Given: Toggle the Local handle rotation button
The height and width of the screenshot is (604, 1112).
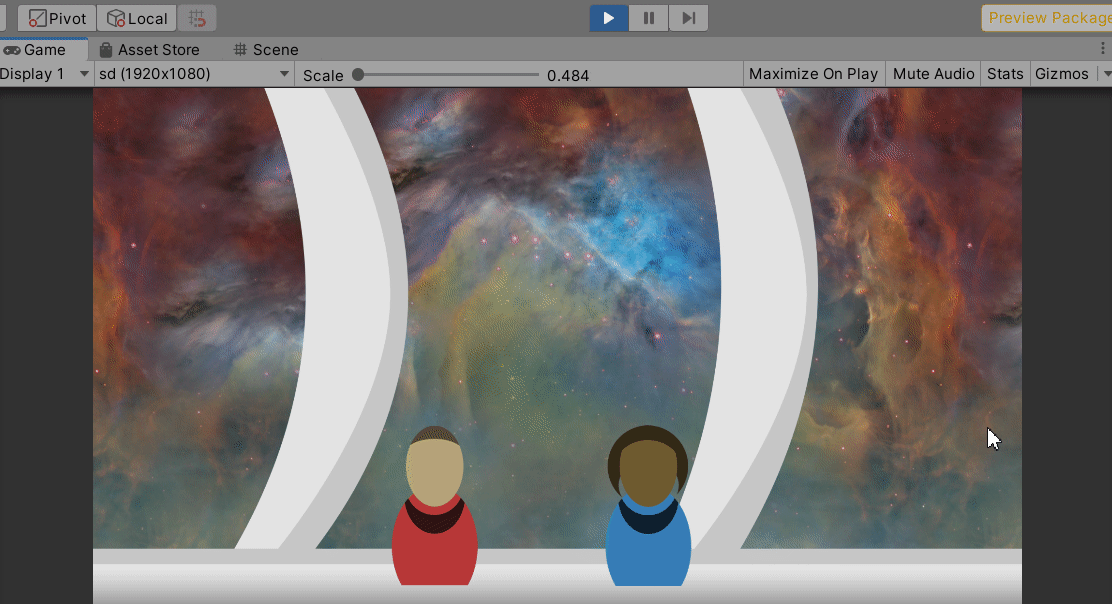Looking at the screenshot, I should click(137, 18).
